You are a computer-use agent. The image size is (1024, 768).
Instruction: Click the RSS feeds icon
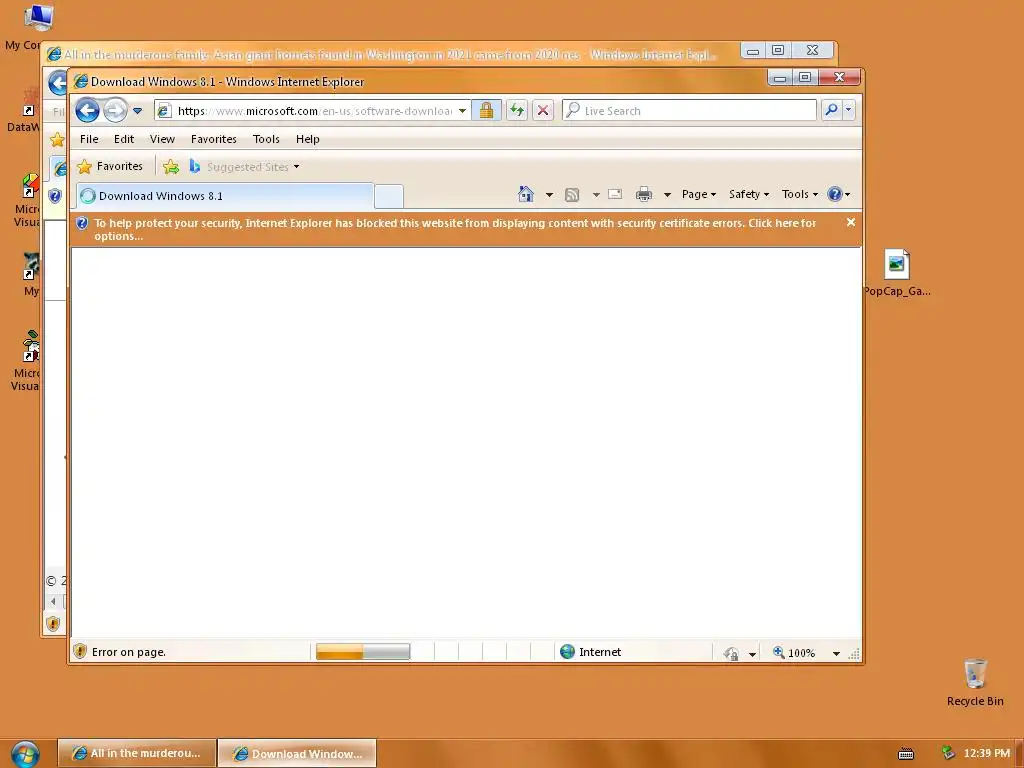tap(572, 195)
